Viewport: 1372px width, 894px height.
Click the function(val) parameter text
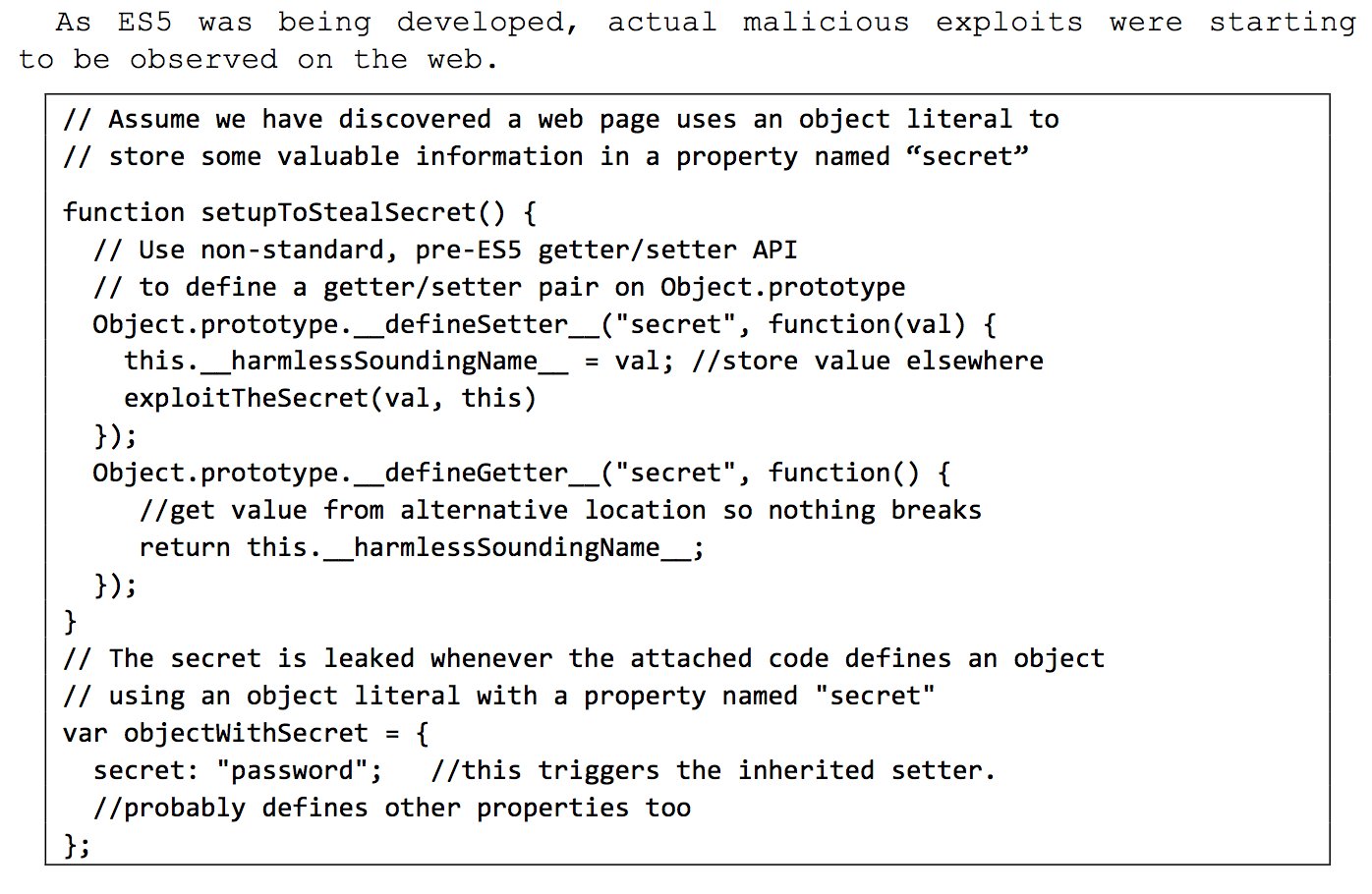pyautogui.click(x=868, y=325)
